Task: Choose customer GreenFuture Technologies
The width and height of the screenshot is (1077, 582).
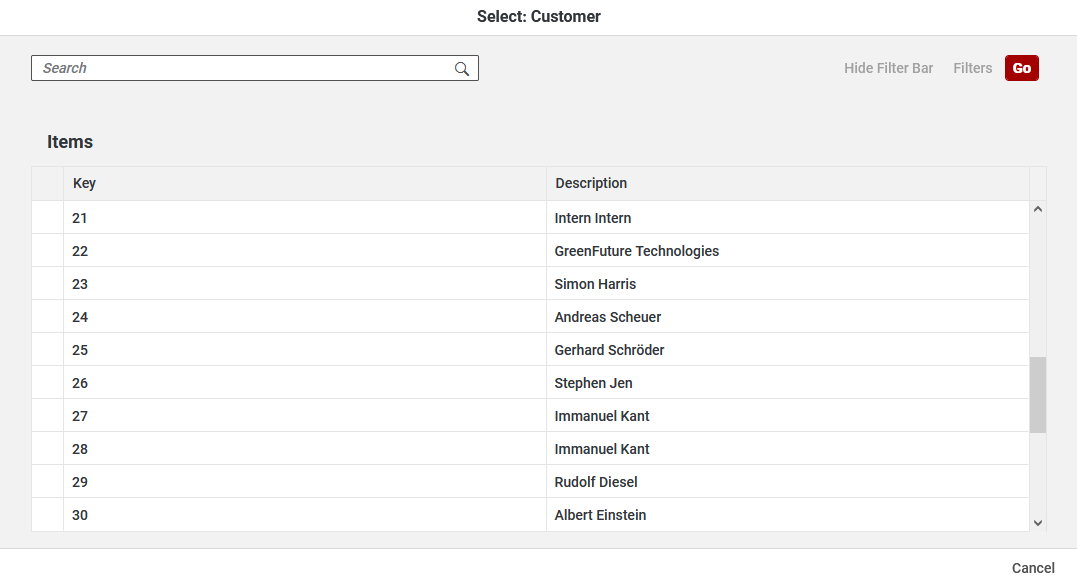Action: [636, 251]
